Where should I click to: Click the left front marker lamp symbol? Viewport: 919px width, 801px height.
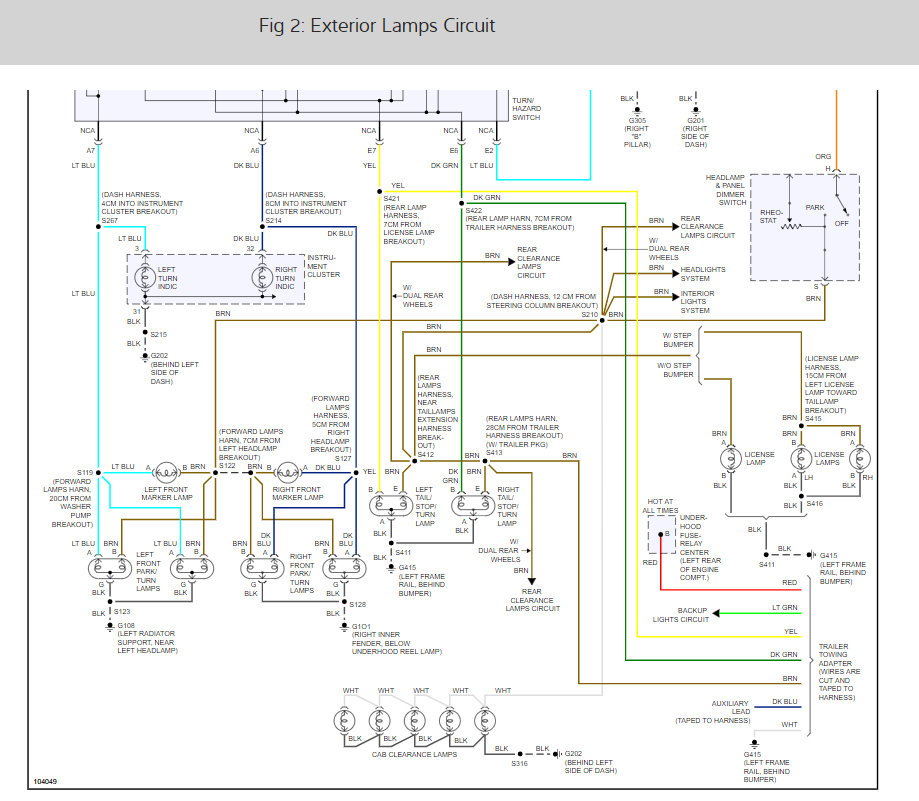point(166,472)
